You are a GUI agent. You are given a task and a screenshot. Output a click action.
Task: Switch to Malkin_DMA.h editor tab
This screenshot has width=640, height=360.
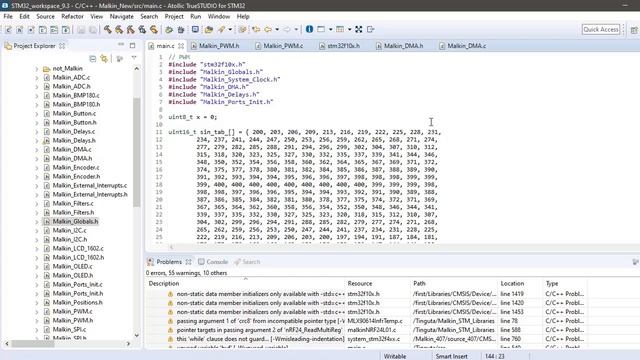(400, 46)
